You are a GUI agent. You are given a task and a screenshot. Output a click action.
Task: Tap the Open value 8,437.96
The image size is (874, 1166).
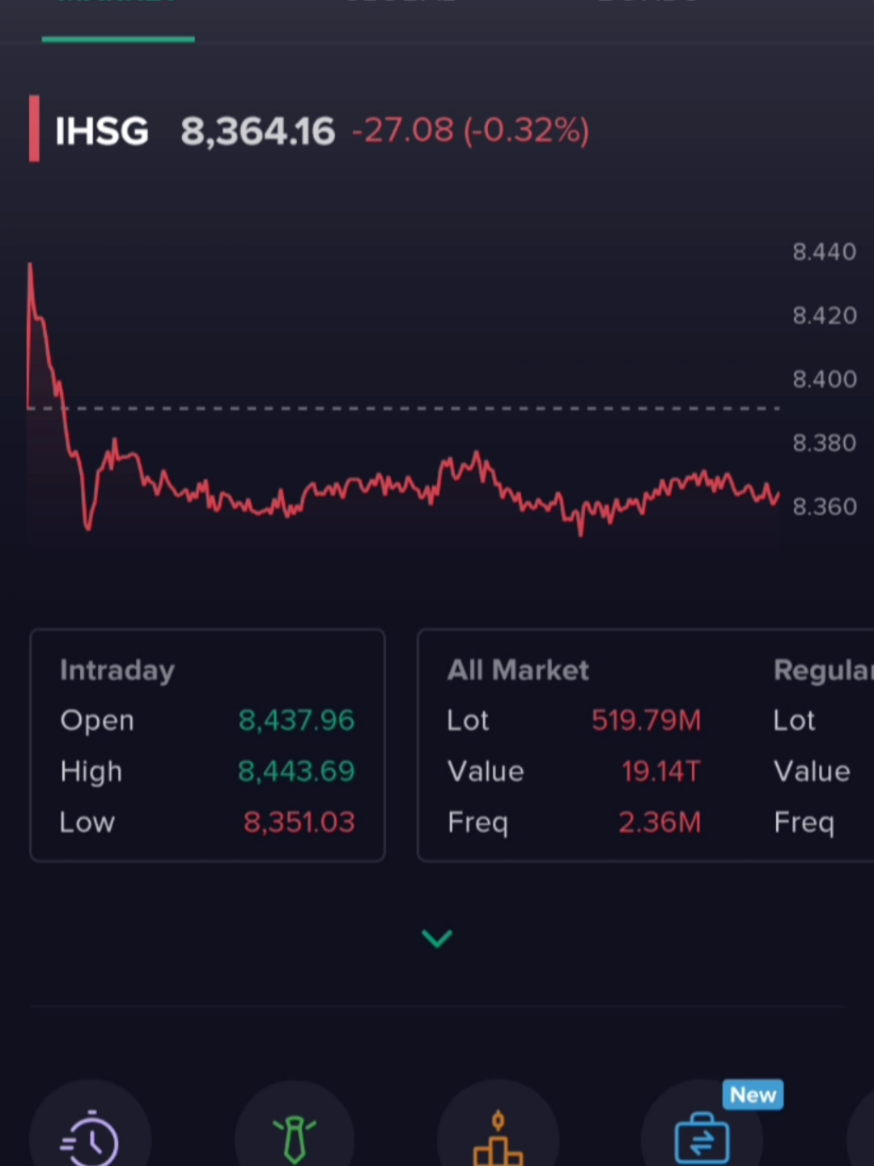coord(296,720)
